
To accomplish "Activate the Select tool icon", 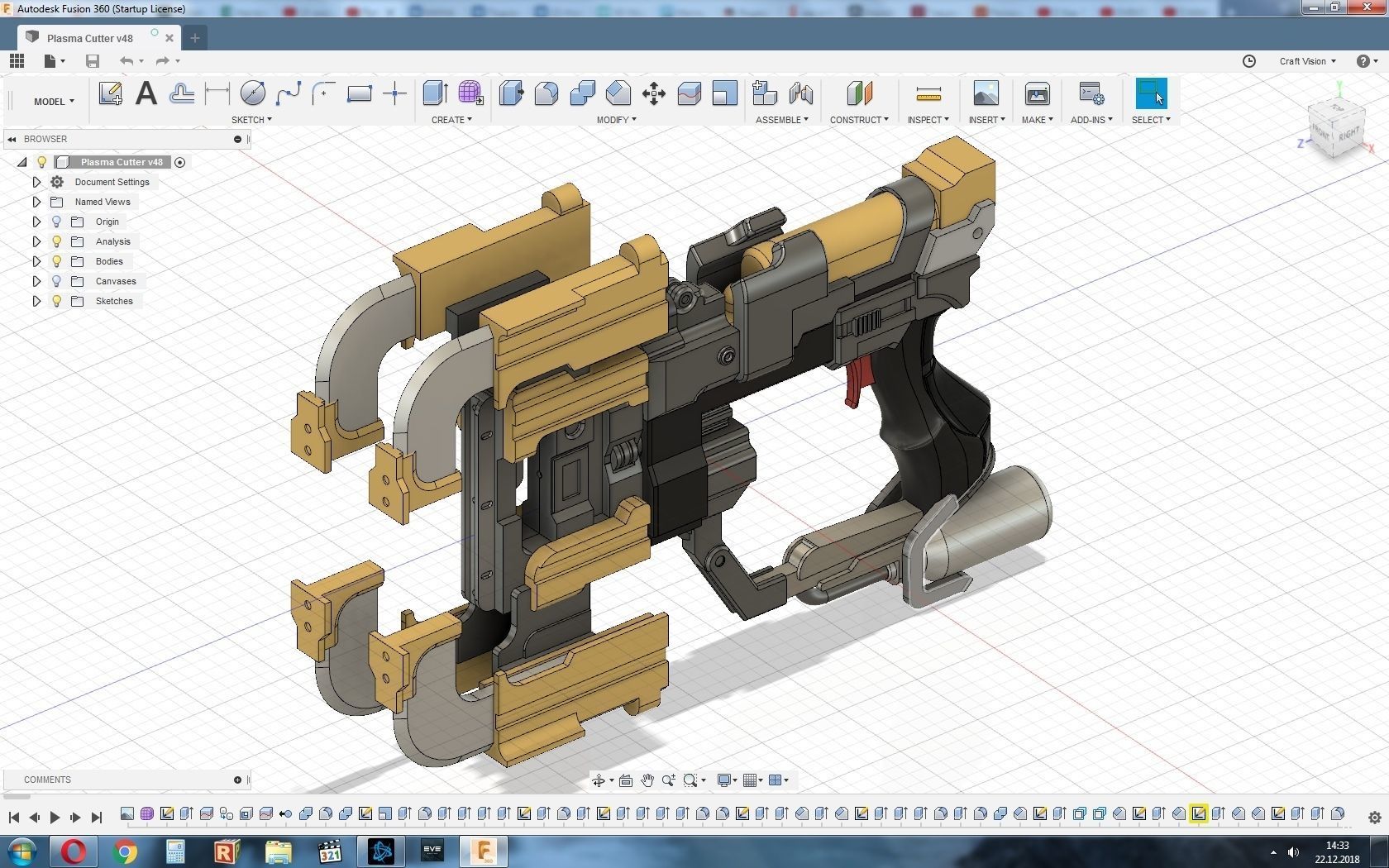I will point(1151,93).
